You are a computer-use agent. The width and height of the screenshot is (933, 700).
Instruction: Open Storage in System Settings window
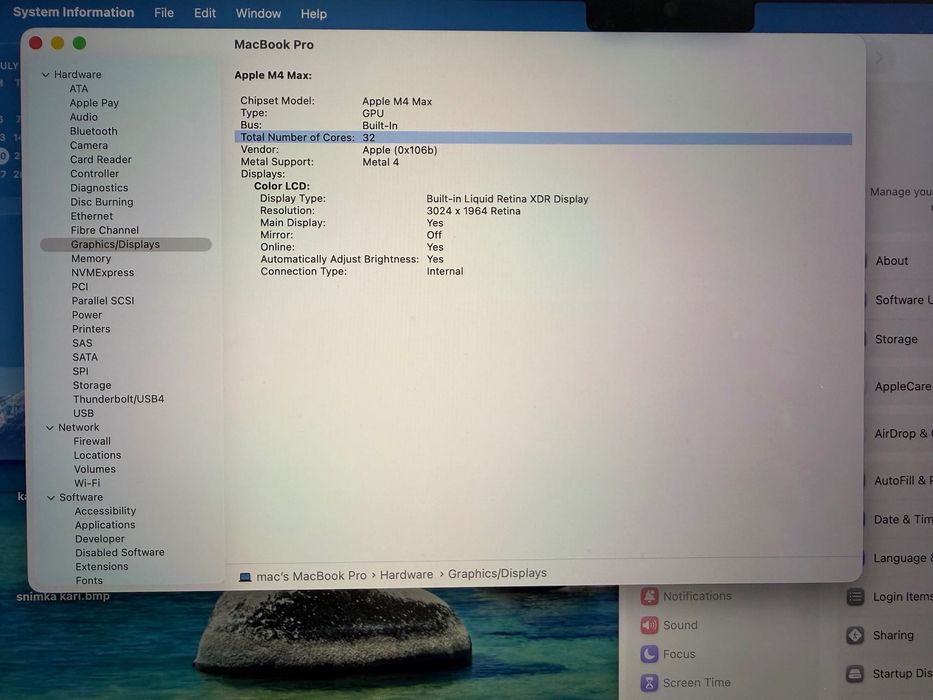click(896, 339)
